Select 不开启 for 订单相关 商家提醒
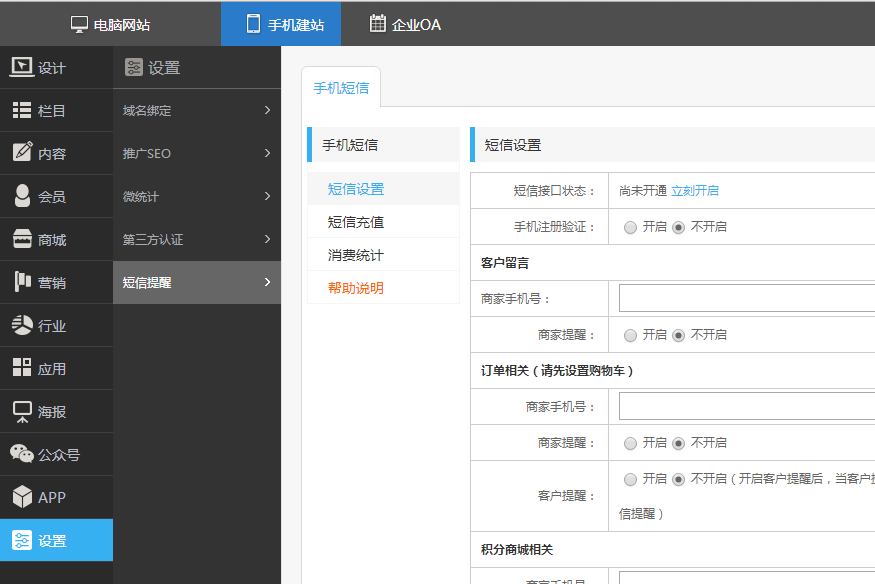 pos(678,443)
